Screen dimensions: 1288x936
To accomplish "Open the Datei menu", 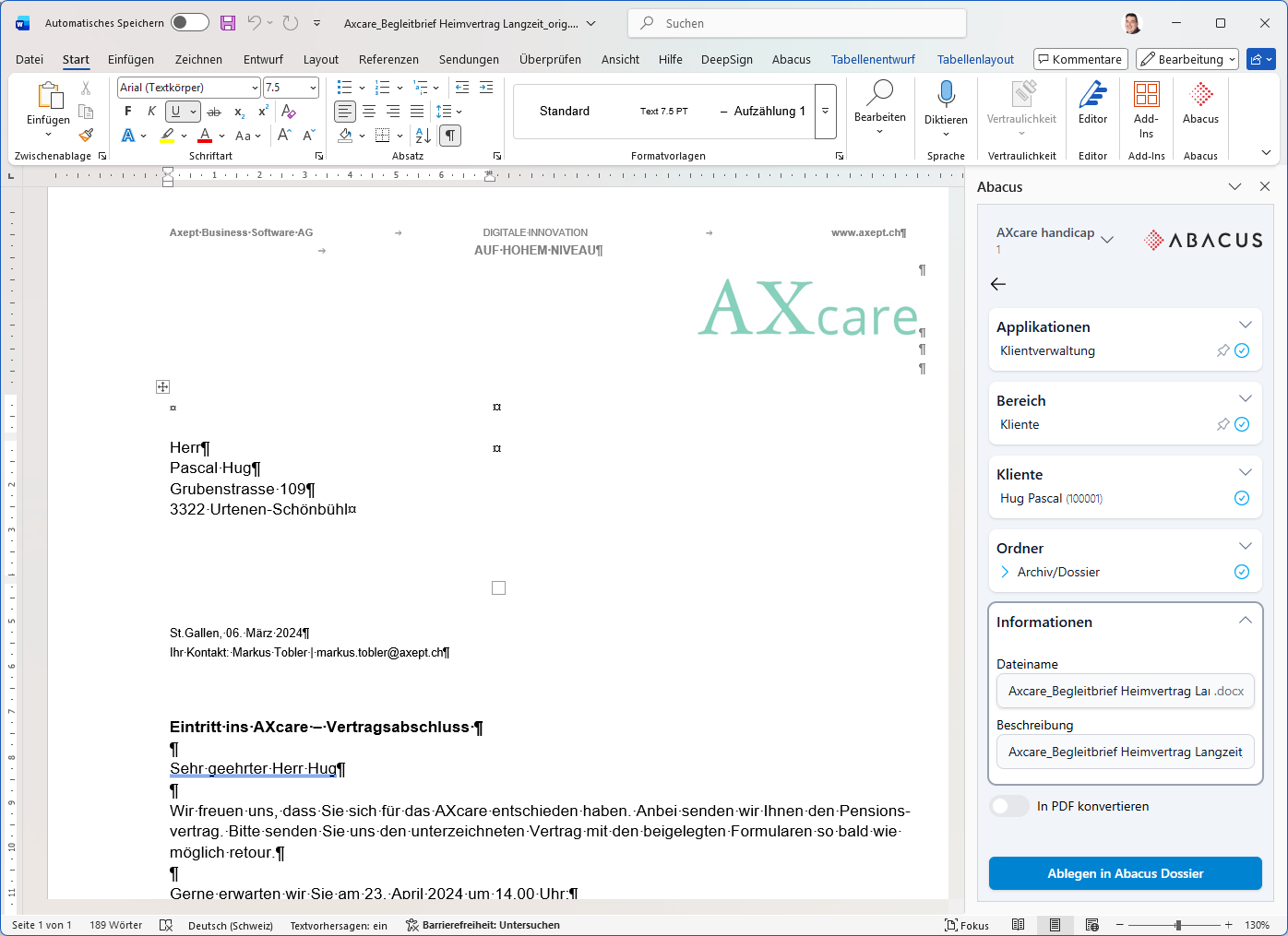I will [30, 59].
